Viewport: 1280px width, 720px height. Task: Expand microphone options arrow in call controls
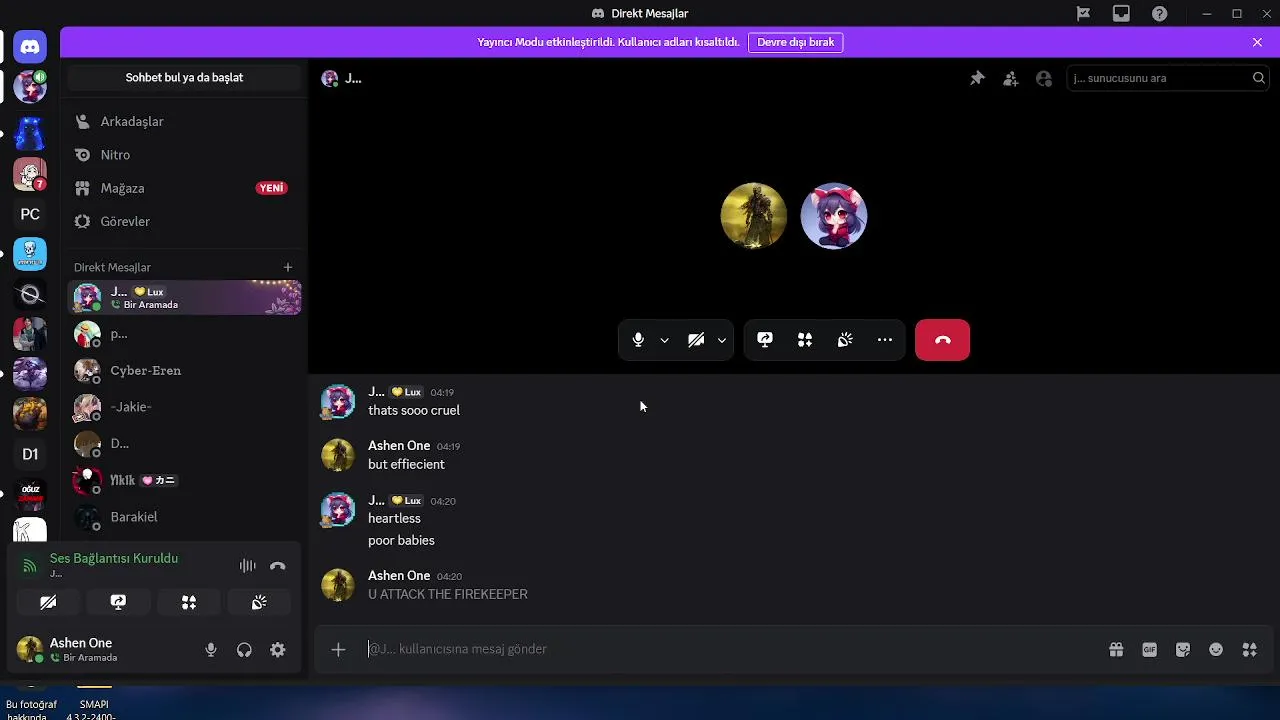click(x=664, y=340)
